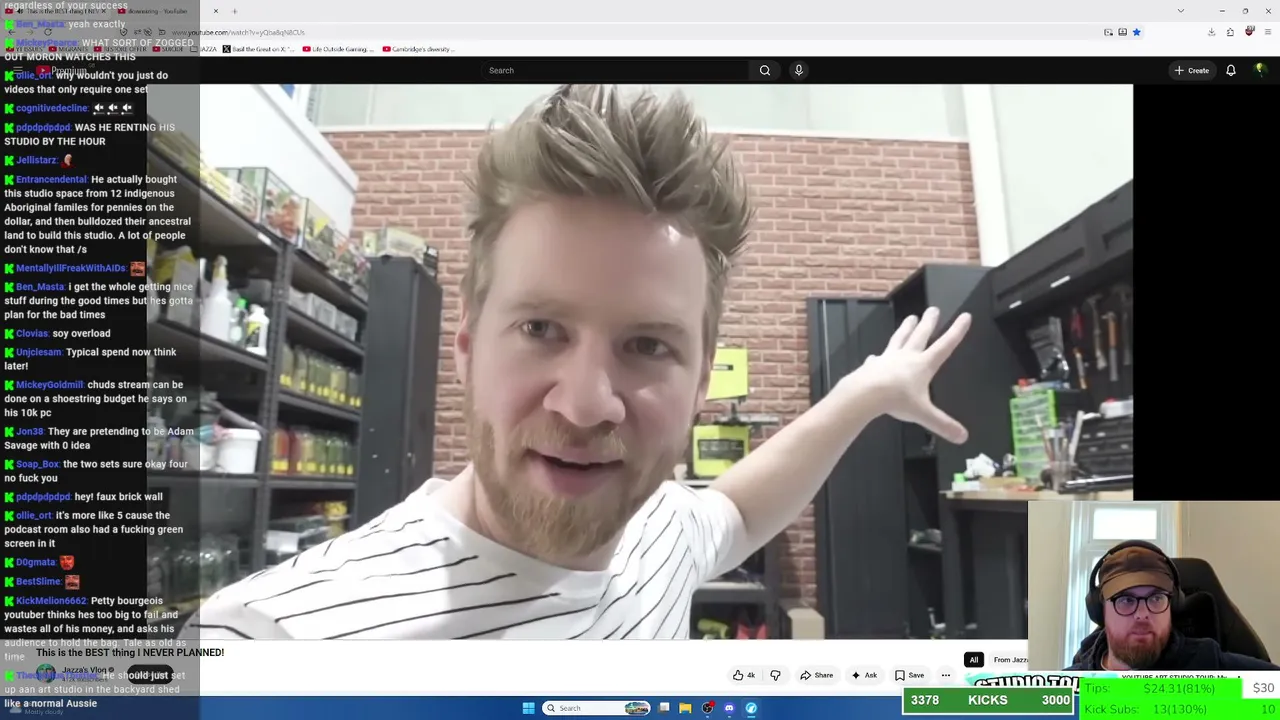Click chat username 'Jellistarz'

pyautogui.click(x=36, y=160)
